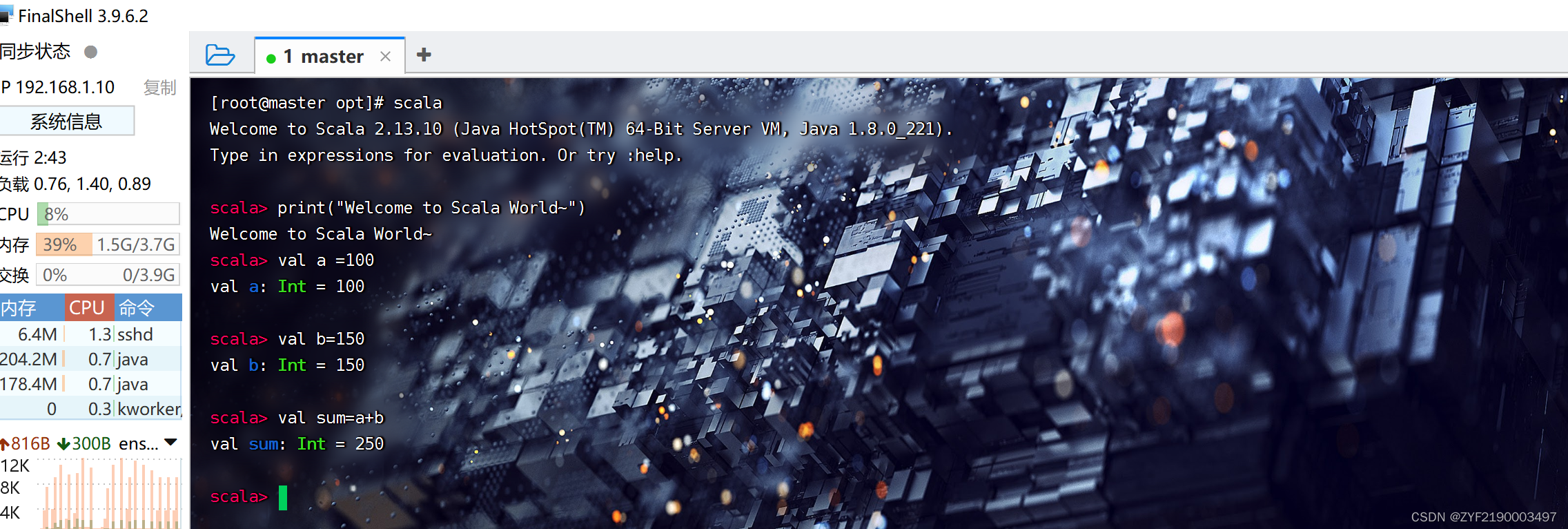This screenshot has width=1568, height=529.
Task: Click the 'Type in expressions for evaluation' line
Action: point(446,155)
